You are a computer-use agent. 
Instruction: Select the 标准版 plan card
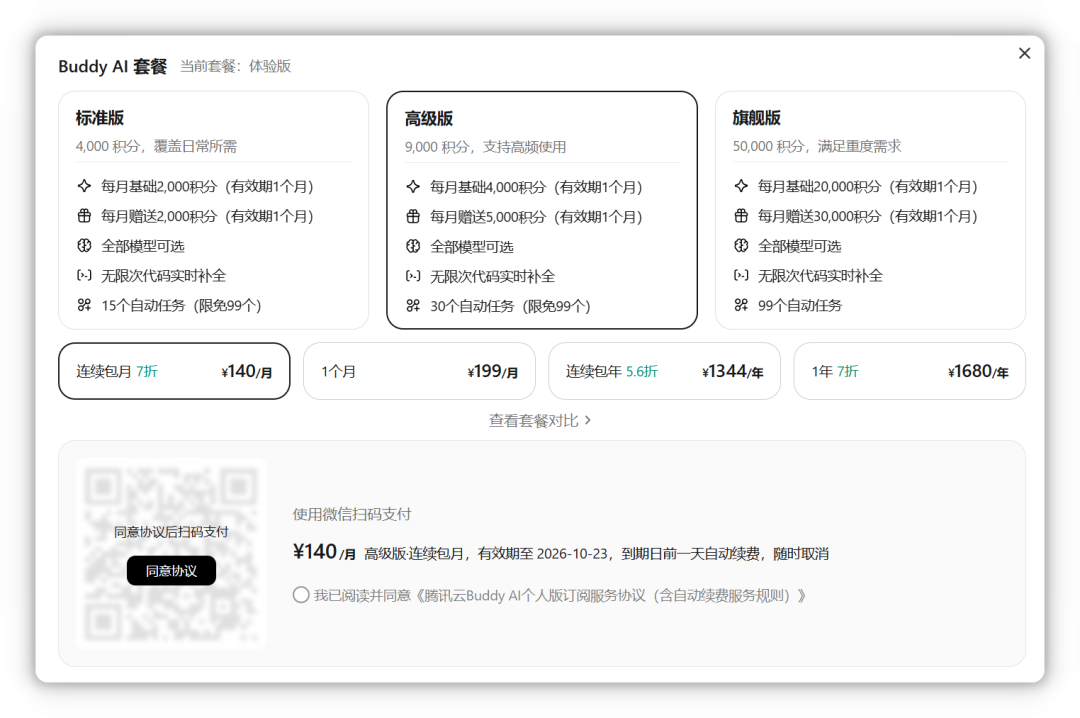214,210
